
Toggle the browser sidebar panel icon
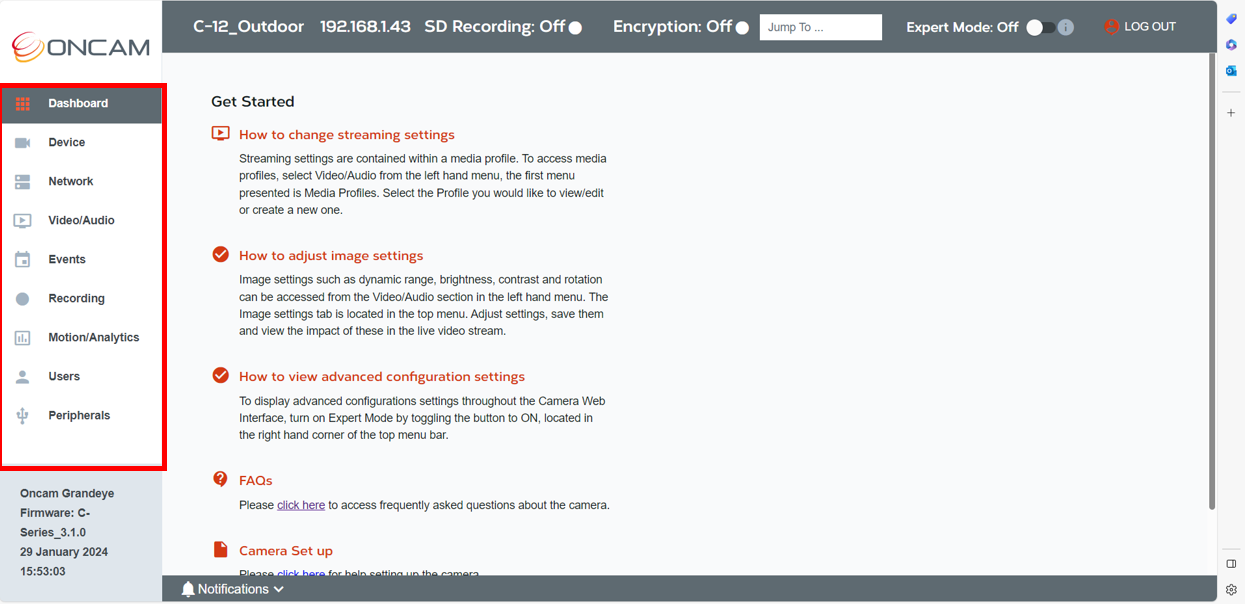(x=1231, y=564)
